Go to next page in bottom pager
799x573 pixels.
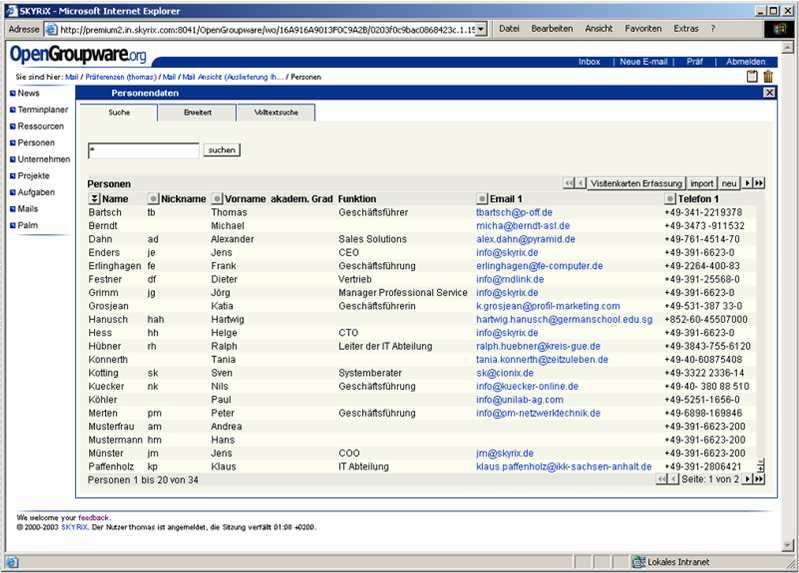tap(747, 480)
